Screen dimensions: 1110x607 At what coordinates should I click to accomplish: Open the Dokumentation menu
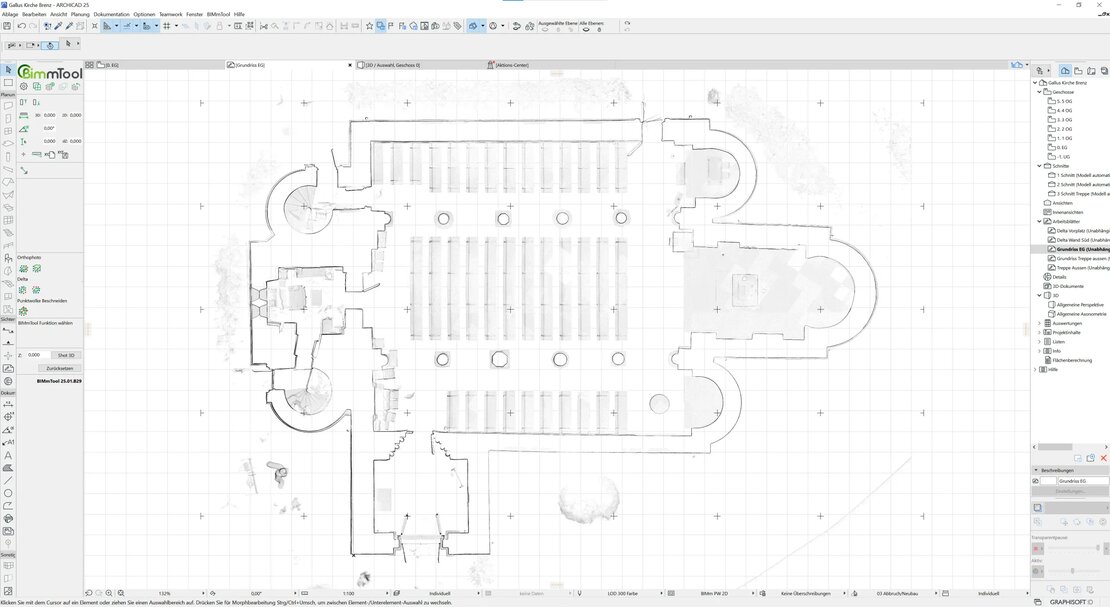111,14
